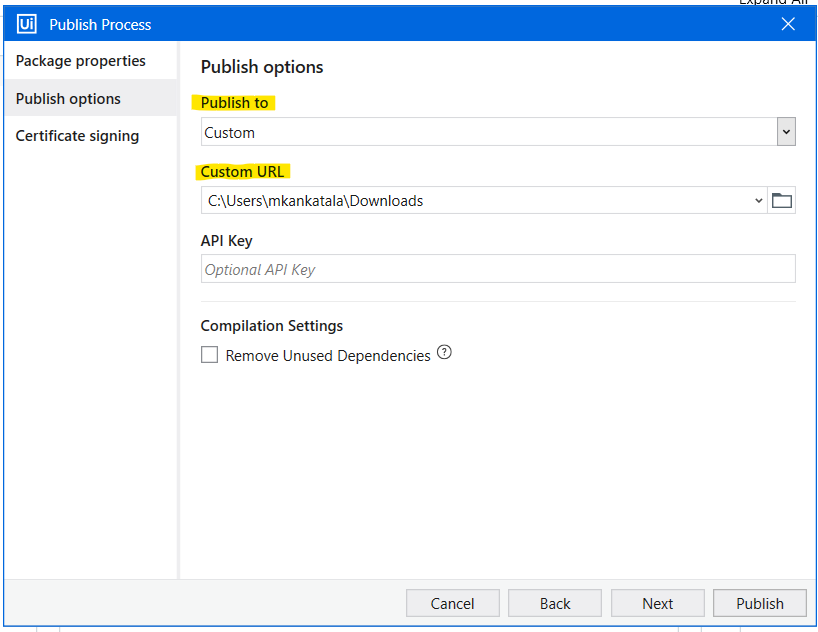Image resolution: width=818 pixels, height=632 pixels.
Task: Close the Publish Process dialog
Action: [x=788, y=24]
